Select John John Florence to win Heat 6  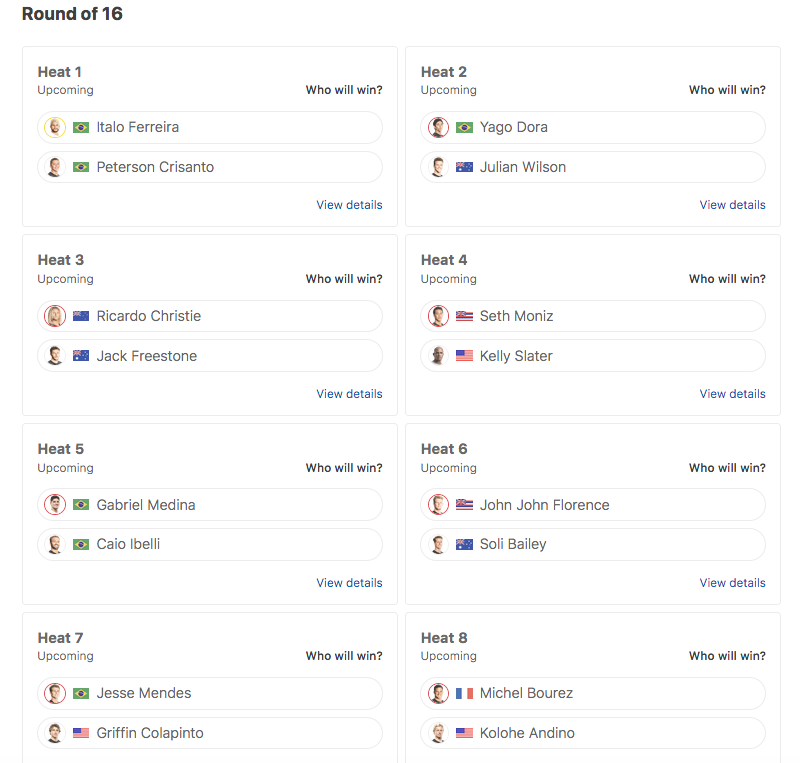pos(593,505)
